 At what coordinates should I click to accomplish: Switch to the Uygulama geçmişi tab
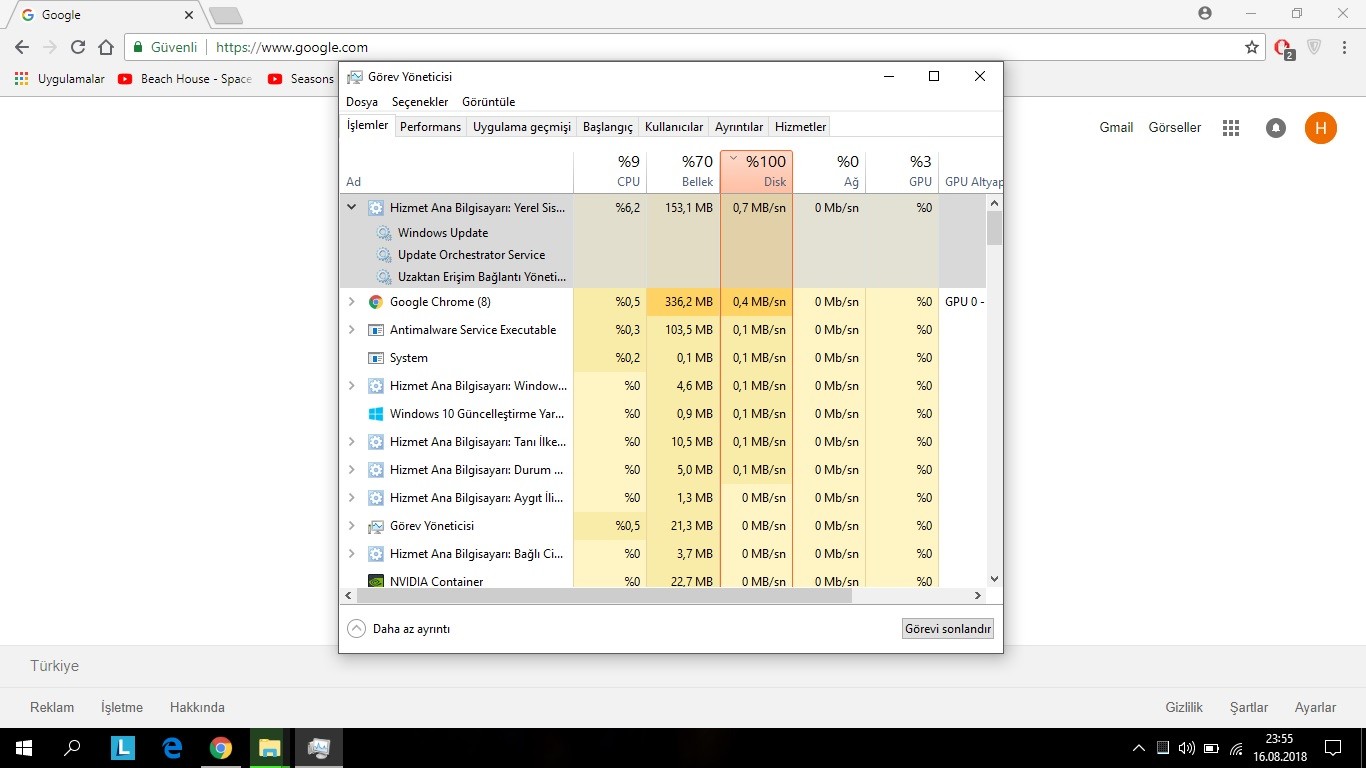point(522,127)
